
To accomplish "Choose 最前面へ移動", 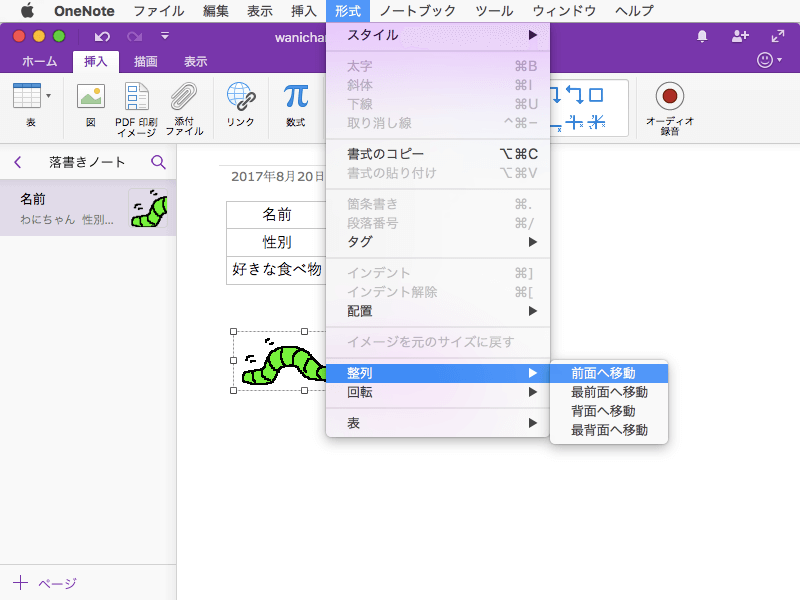I will tap(609, 392).
